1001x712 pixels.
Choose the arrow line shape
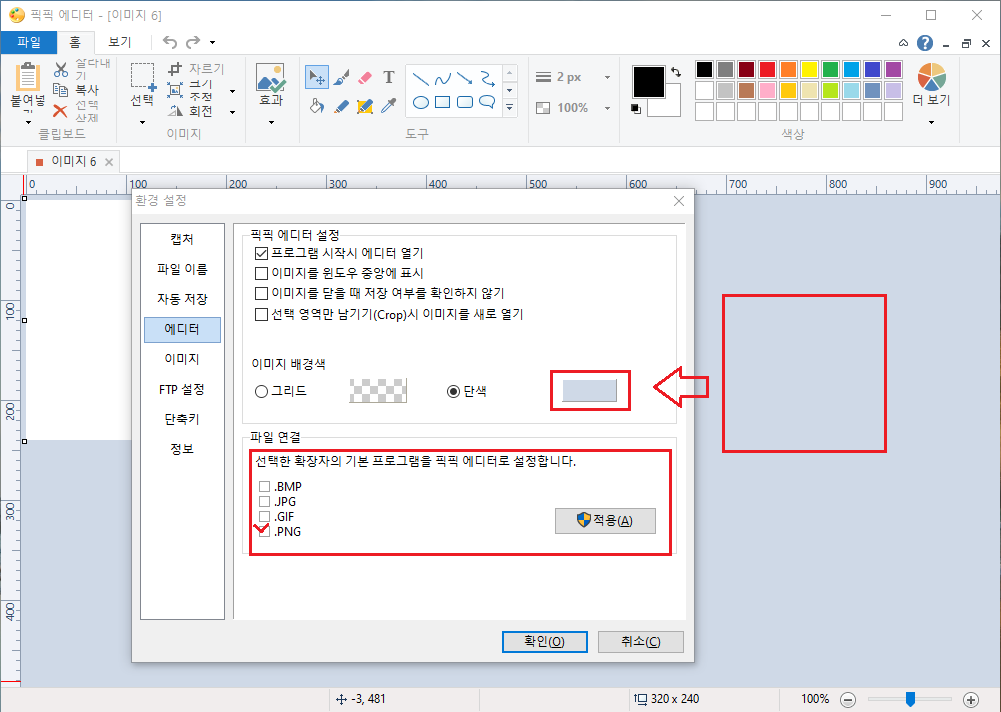pos(465,79)
